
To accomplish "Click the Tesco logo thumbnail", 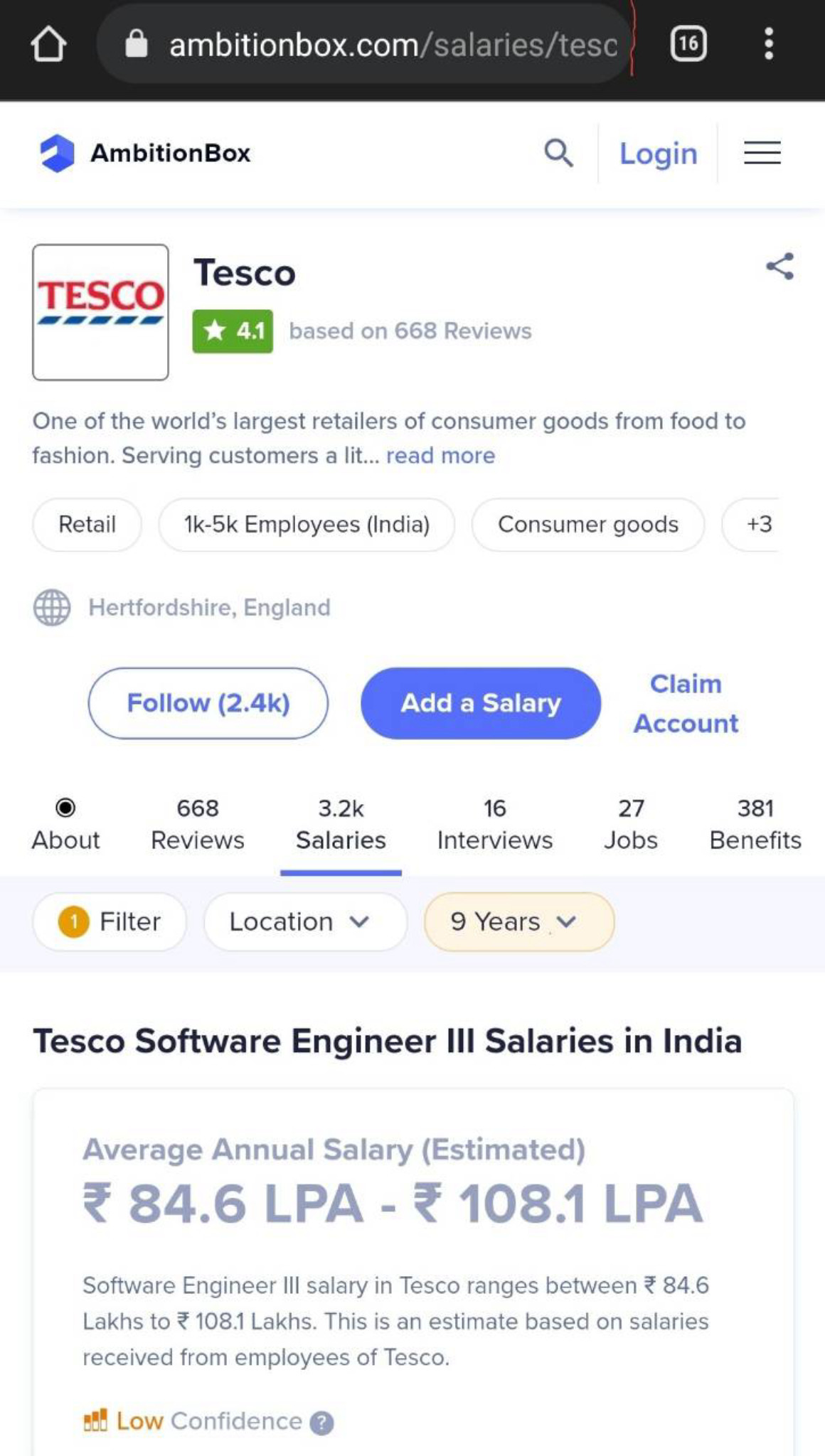I will [x=100, y=312].
